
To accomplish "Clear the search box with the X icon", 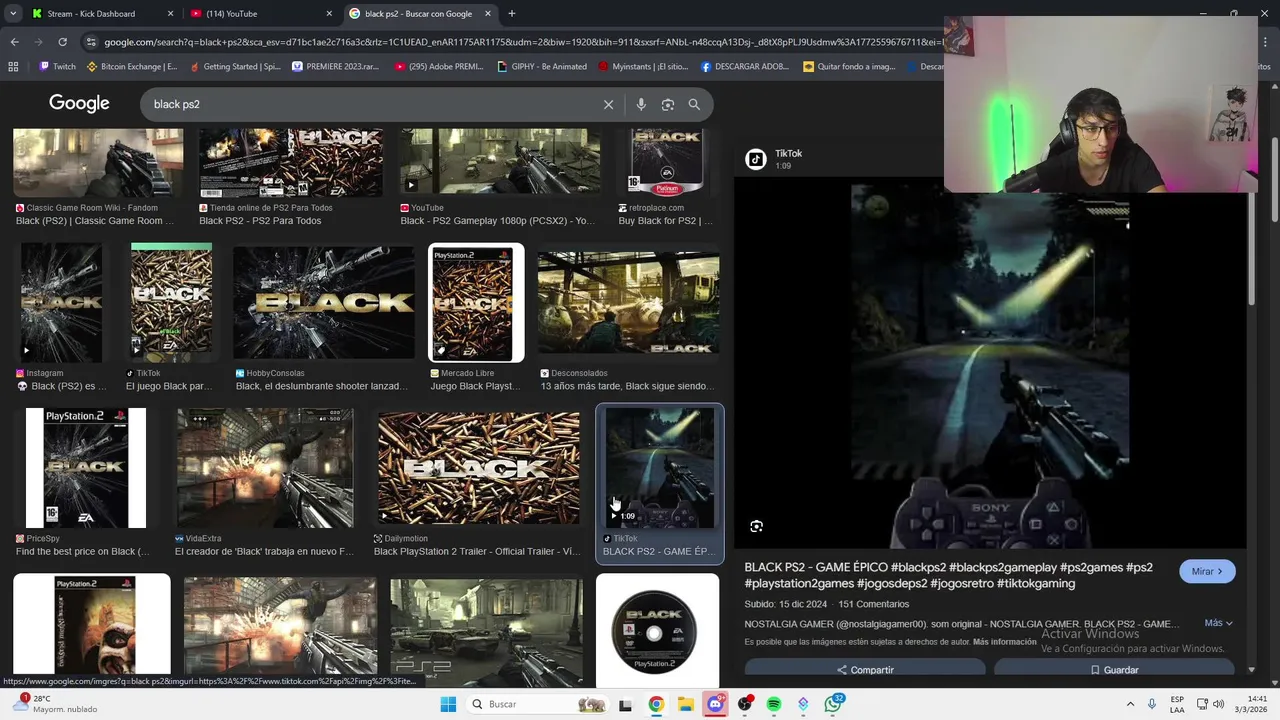I will tap(608, 104).
